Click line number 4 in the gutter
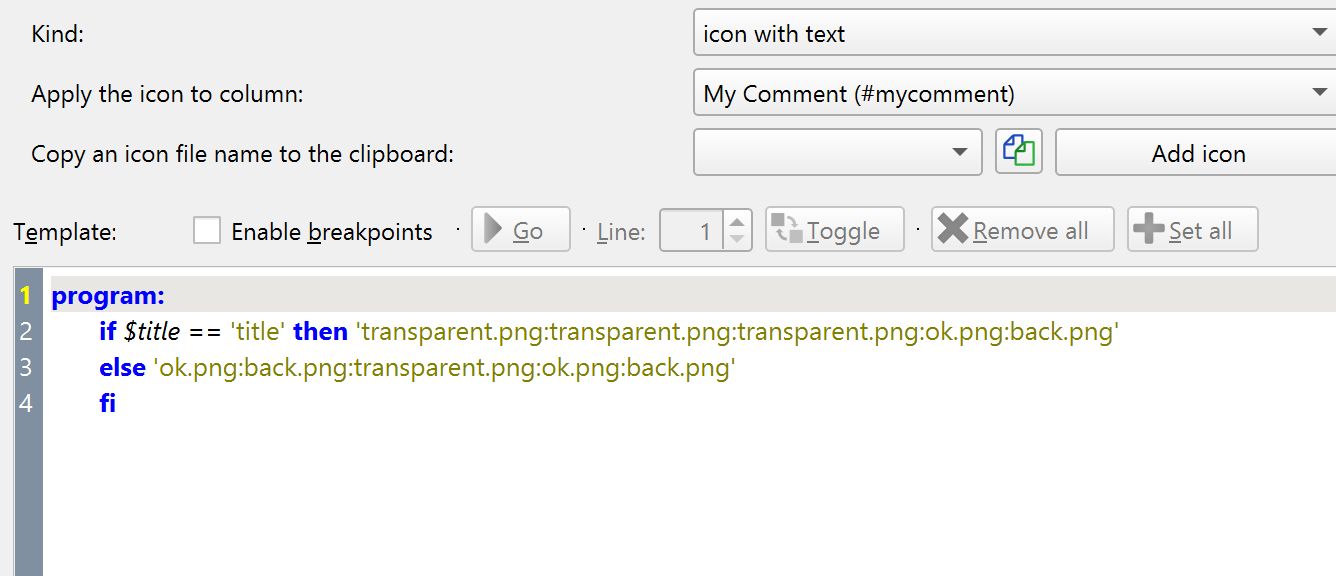Image resolution: width=1336 pixels, height=576 pixels. (25, 403)
